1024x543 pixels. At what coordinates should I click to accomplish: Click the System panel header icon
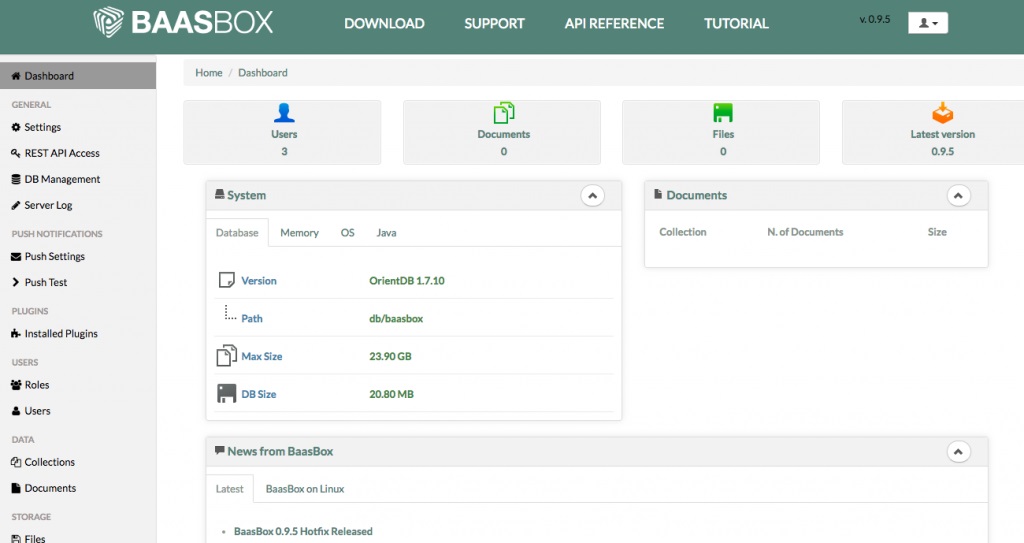click(x=219, y=194)
